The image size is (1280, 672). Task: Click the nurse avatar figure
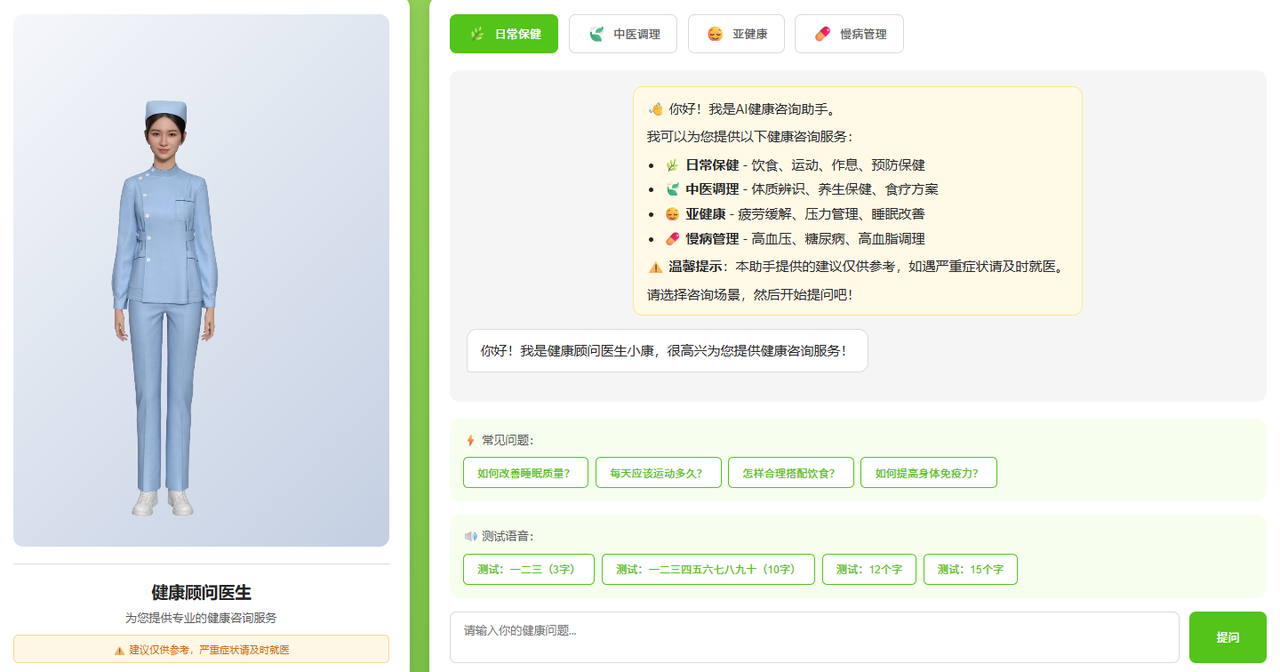coord(166,308)
